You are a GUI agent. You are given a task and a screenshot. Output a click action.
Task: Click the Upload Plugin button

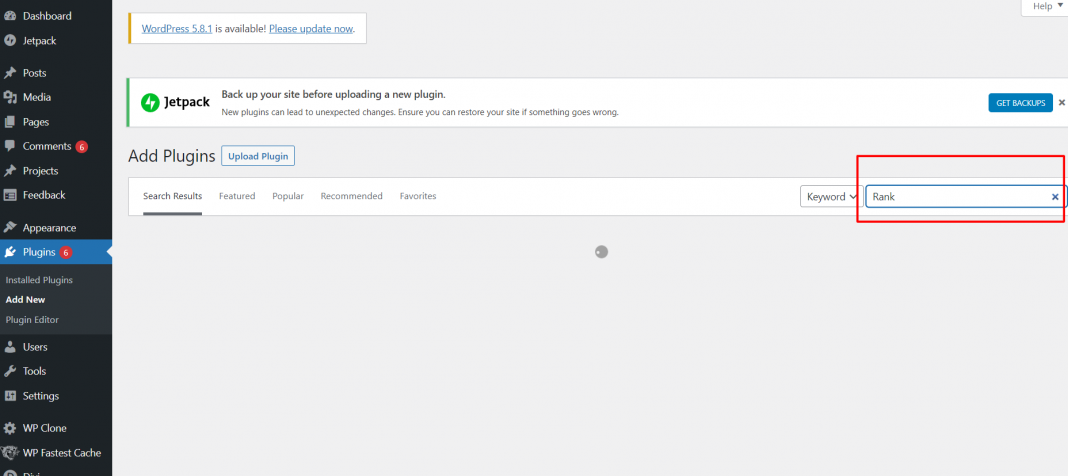pos(258,156)
